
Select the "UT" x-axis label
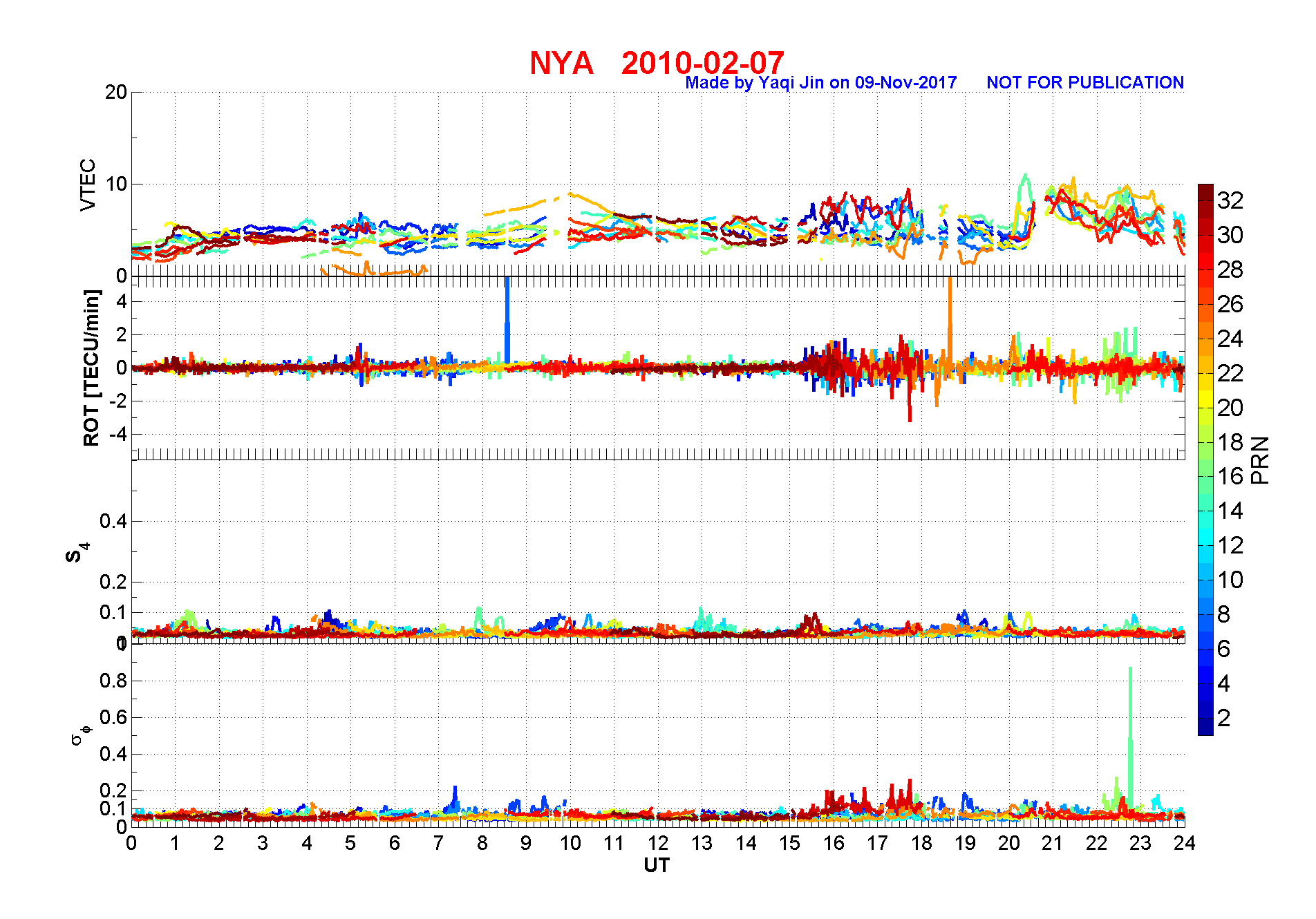point(657,865)
